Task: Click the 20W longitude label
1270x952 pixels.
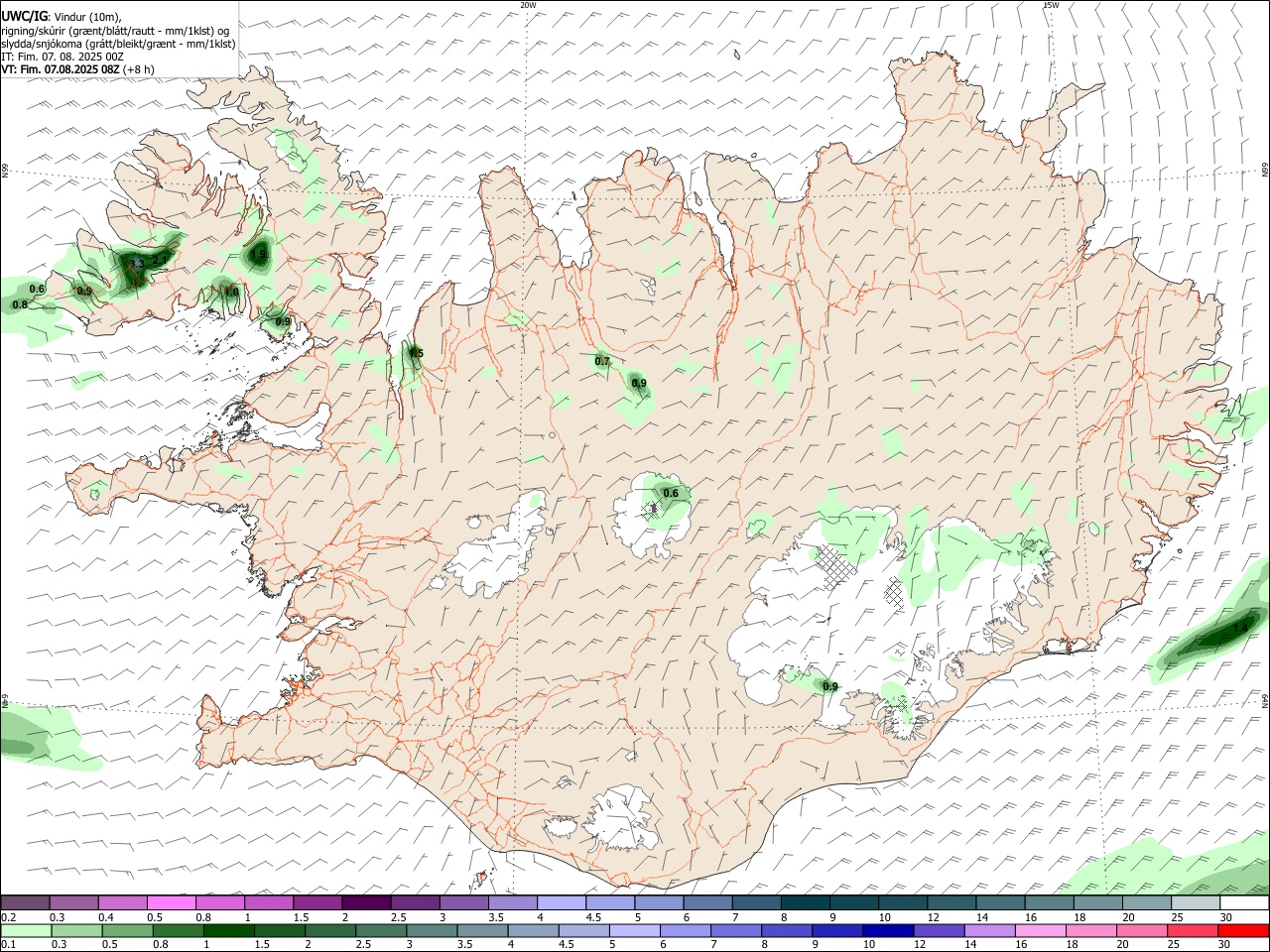Action: coord(528,5)
